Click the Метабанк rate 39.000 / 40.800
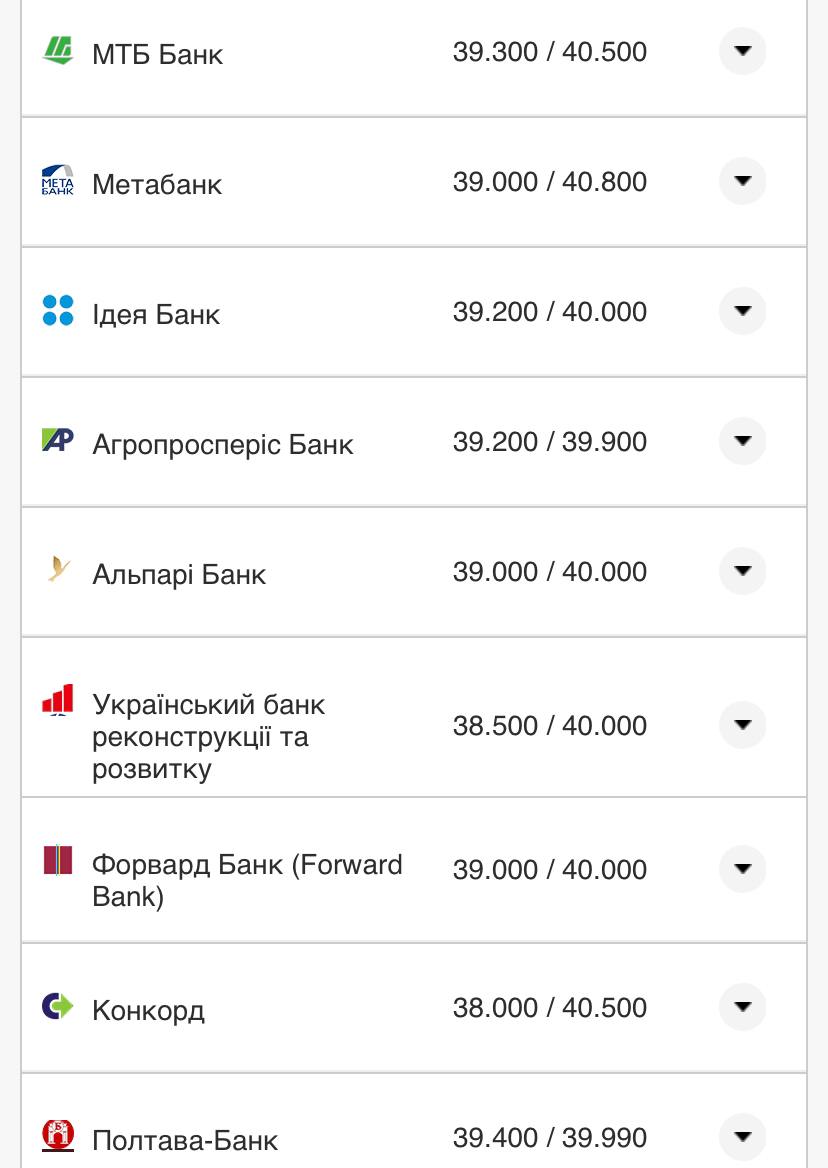828x1168 pixels. click(x=550, y=182)
